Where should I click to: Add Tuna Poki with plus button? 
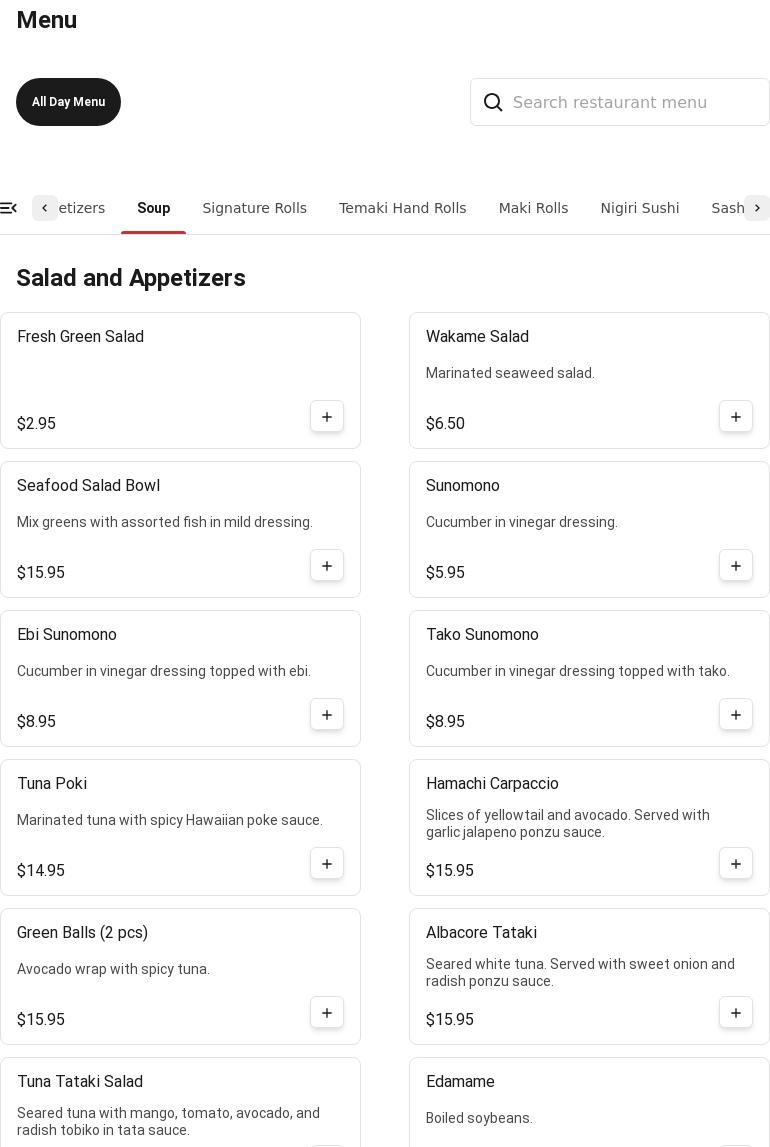tap(327, 864)
